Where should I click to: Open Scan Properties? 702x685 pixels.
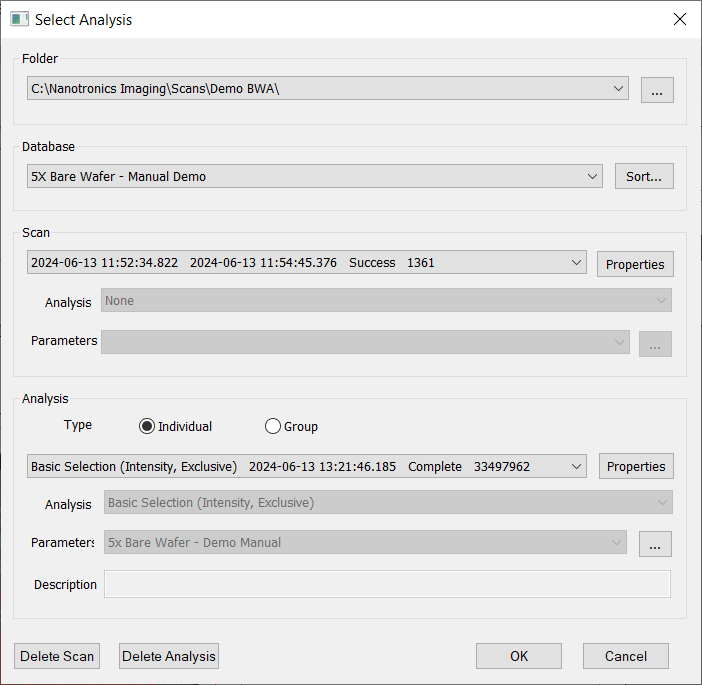[x=635, y=264]
